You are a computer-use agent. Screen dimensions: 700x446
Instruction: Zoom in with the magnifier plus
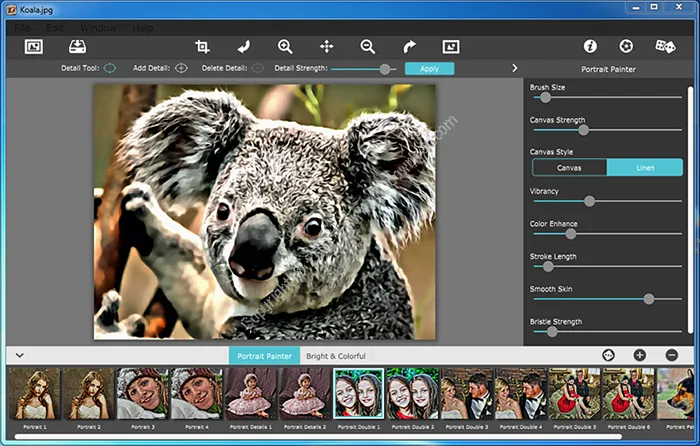(285, 46)
